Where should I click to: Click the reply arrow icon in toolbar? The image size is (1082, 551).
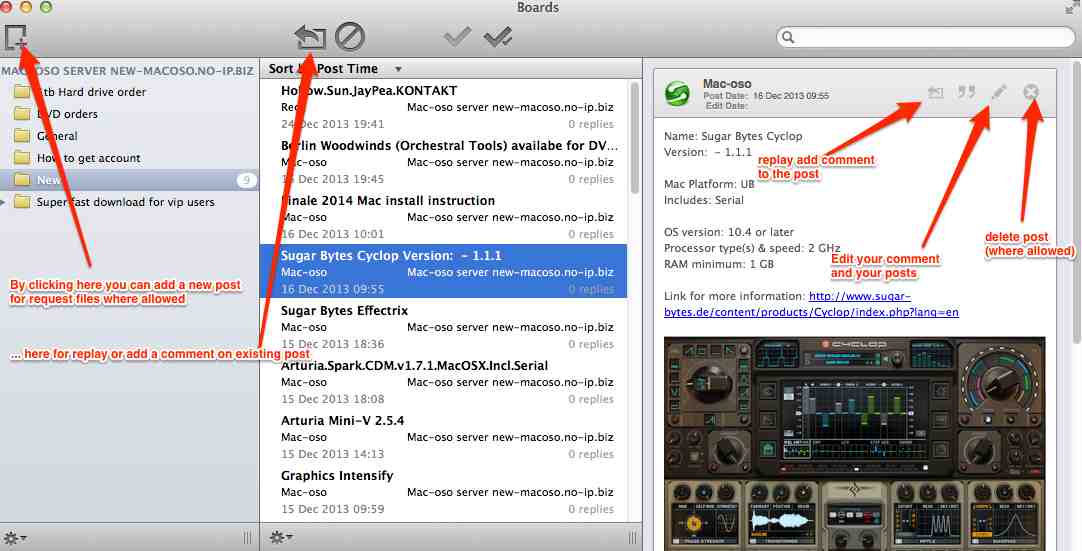pyautogui.click(x=309, y=37)
